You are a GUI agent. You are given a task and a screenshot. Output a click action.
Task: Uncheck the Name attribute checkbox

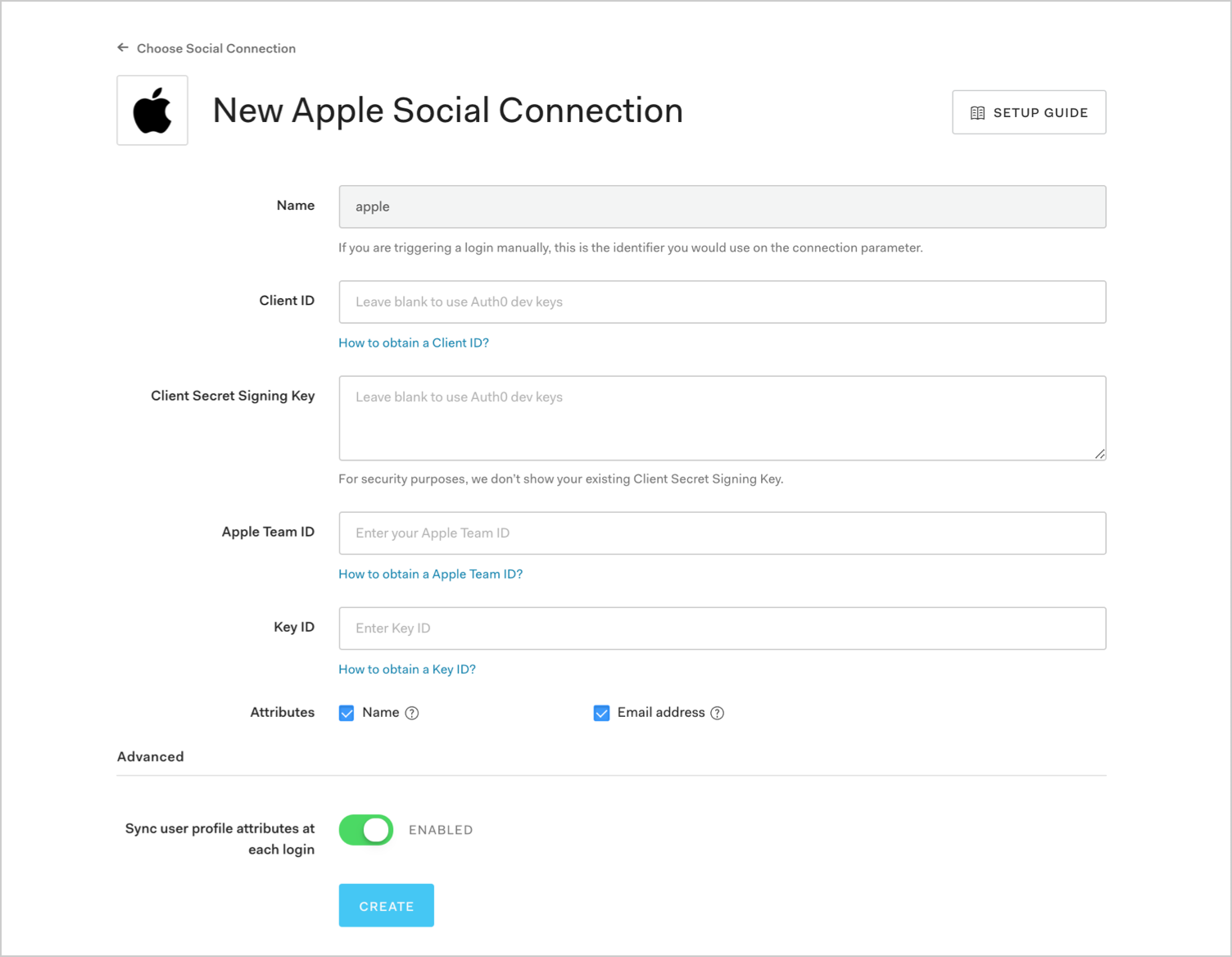[x=346, y=713]
